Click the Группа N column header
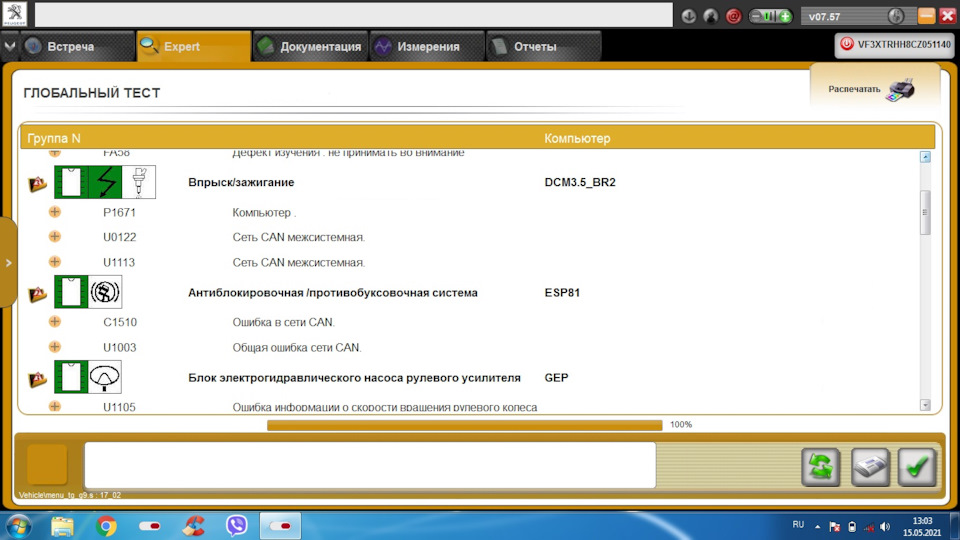The height and width of the screenshot is (540, 960). [x=54, y=138]
